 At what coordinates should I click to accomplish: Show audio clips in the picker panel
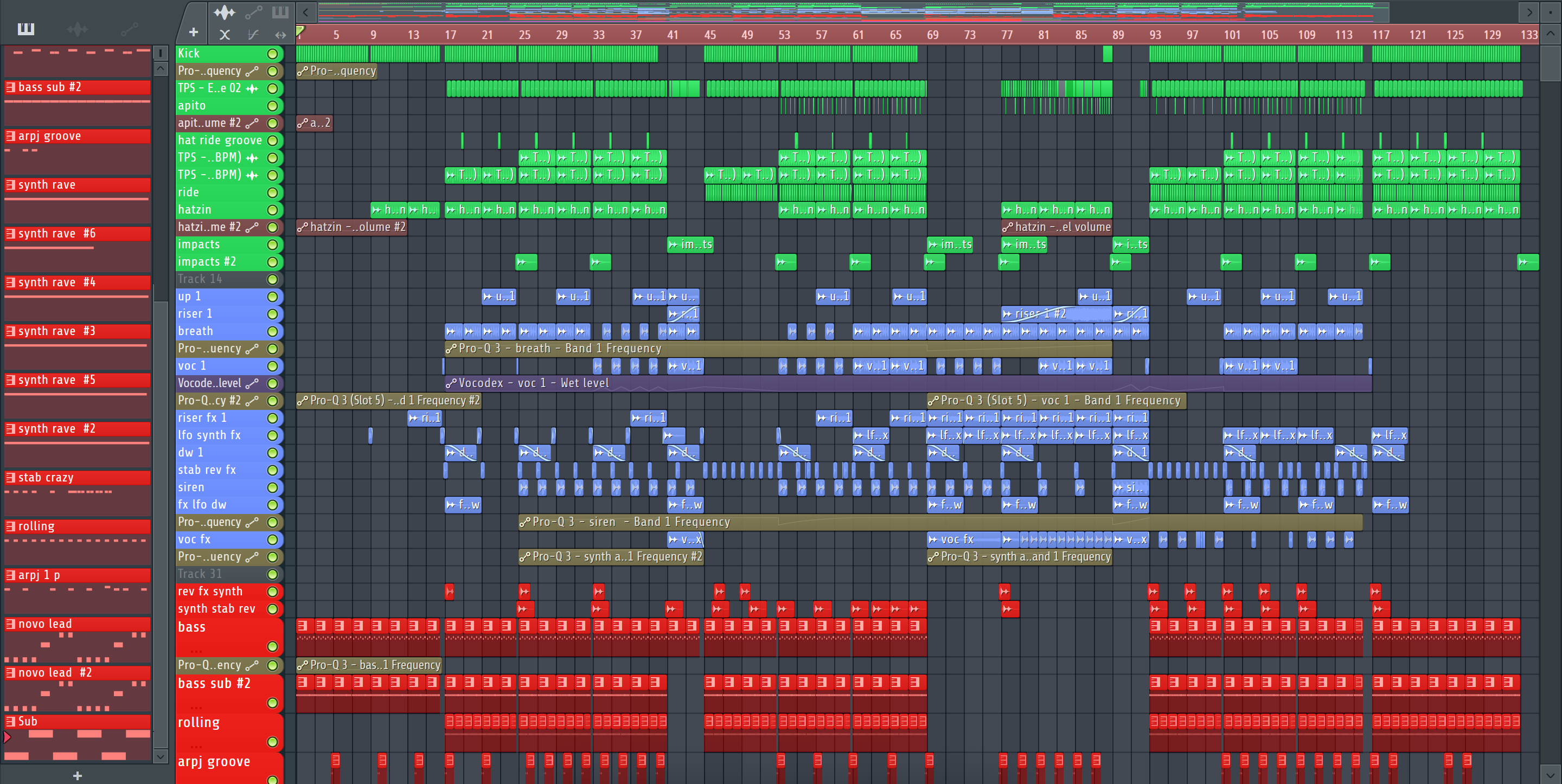(x=78, y=29)
